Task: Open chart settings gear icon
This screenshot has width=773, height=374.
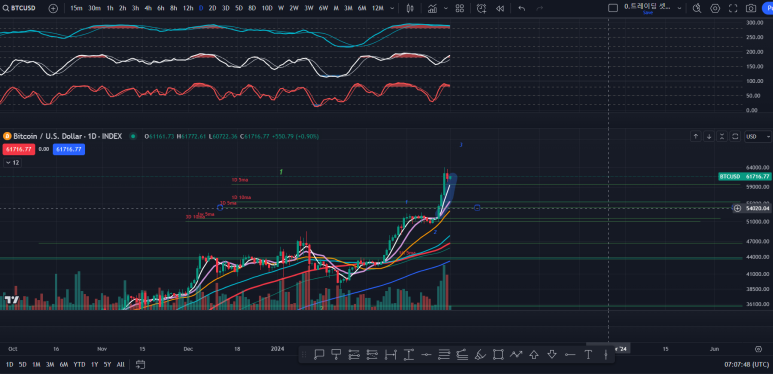Action: tap(715, 8)
